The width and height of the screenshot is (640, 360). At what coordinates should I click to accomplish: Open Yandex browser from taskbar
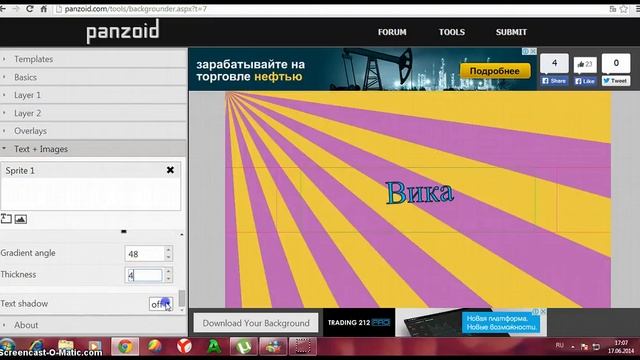click(x=184, y=346)
